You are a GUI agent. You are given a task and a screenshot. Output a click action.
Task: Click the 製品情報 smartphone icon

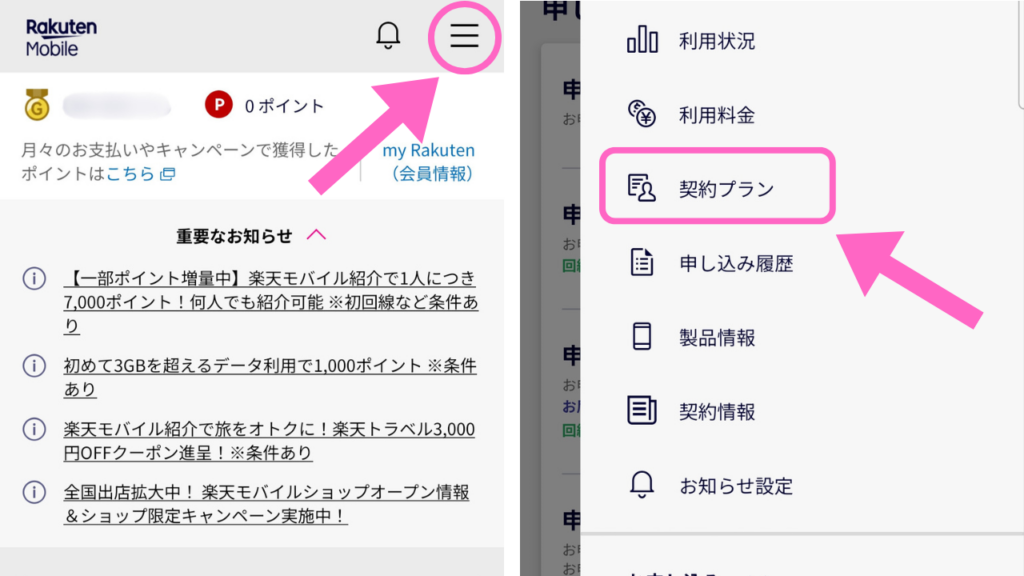click(642, 336)
